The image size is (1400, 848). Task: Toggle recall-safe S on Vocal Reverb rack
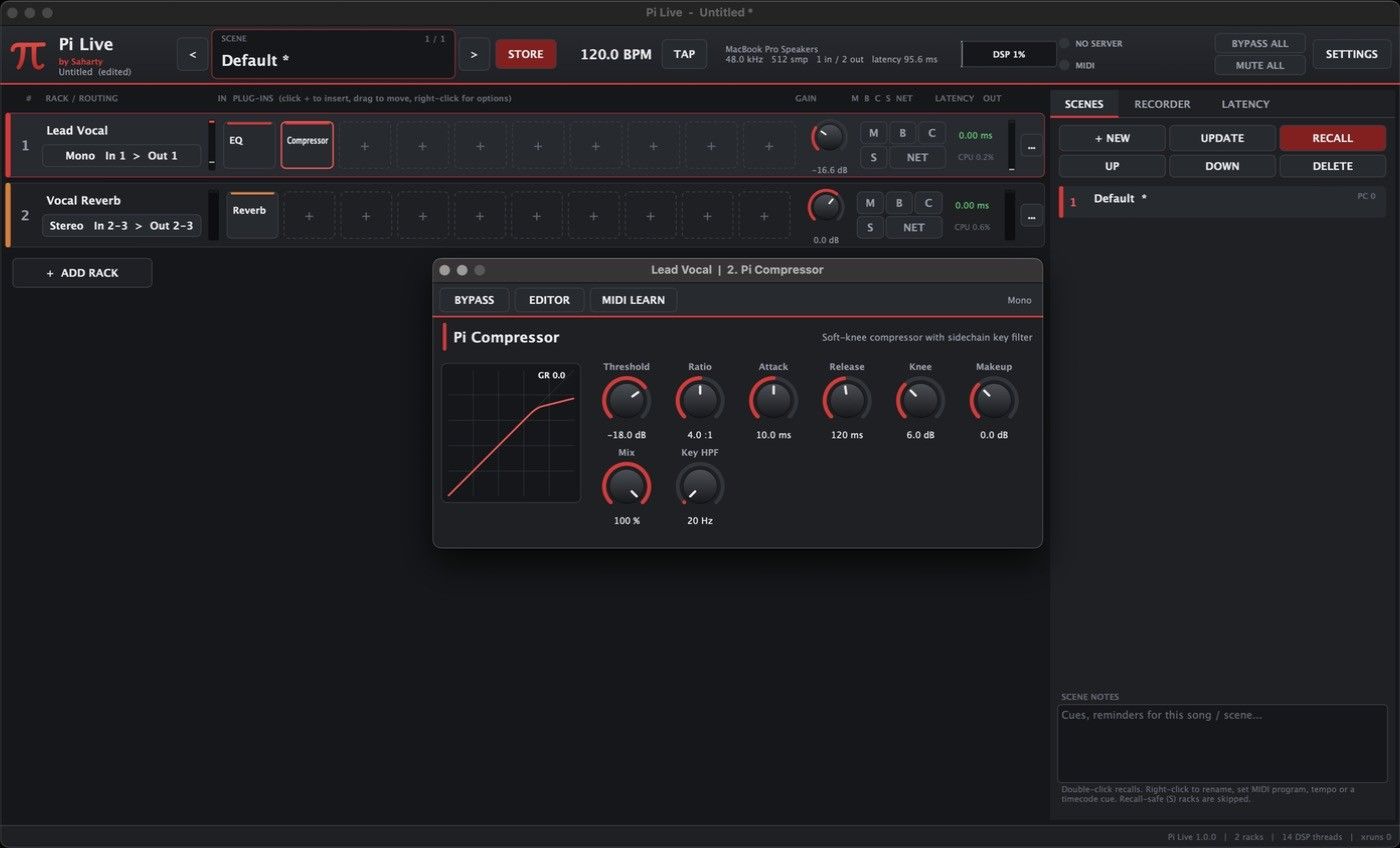[870, 227]
